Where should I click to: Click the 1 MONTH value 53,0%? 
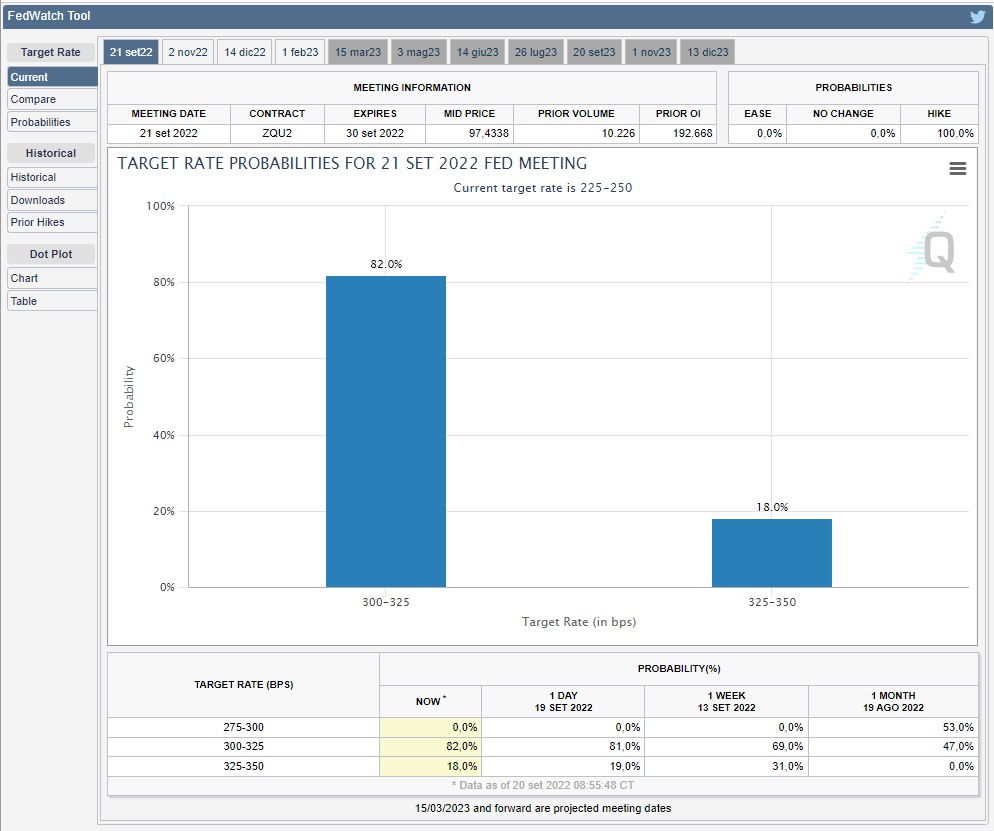pos(958,727)
